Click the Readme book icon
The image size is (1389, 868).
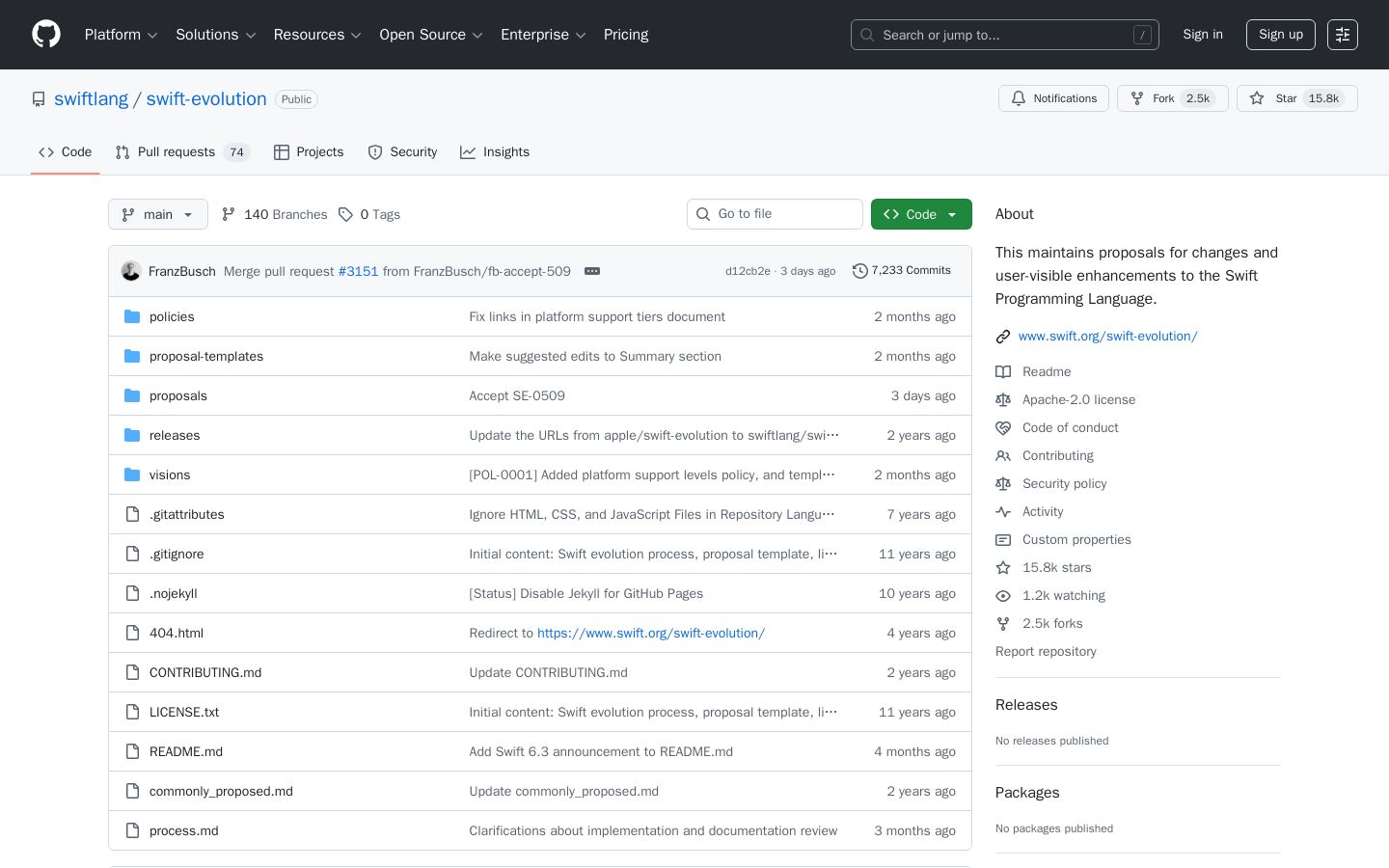coord(1003,372)
